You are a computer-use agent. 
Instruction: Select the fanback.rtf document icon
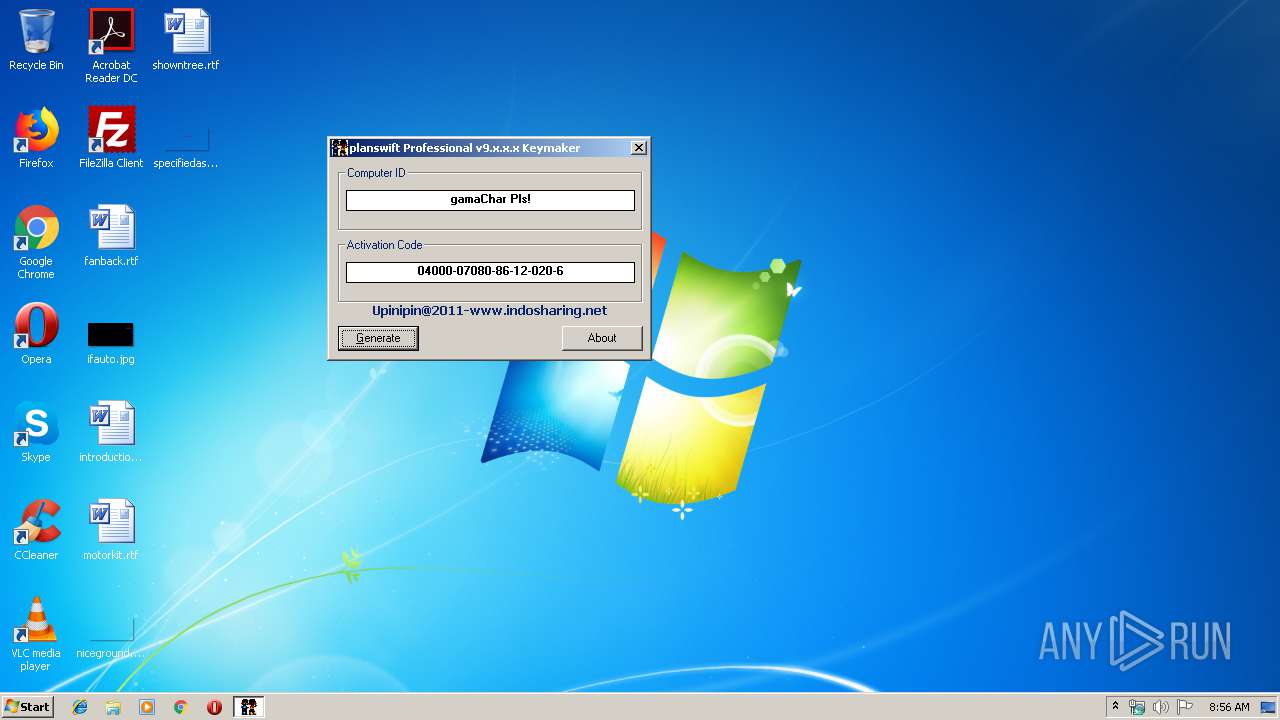111,236
